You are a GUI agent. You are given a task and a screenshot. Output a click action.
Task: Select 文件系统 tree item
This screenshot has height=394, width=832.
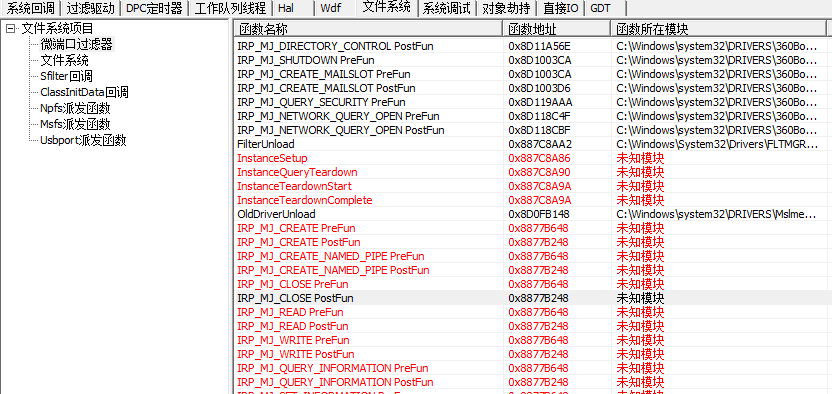click(65, 60)
